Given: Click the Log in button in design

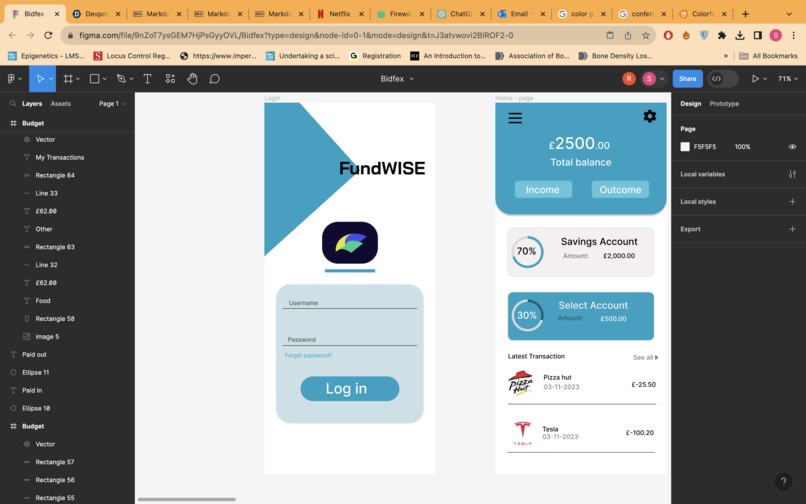Looking at the screenshot, I should click(x=350, y=388).
